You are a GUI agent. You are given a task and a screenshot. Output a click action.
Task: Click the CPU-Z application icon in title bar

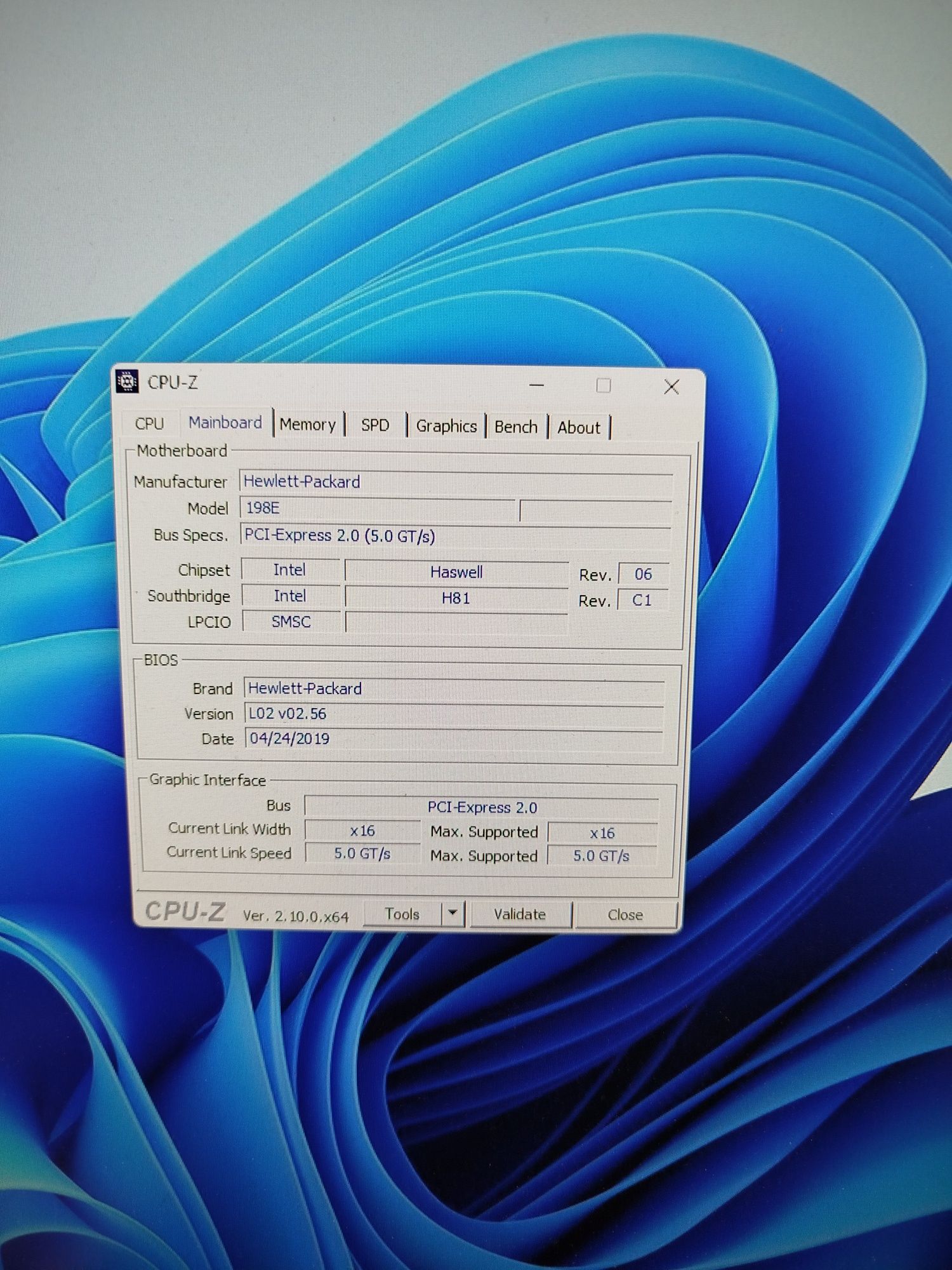pos(128,382)
